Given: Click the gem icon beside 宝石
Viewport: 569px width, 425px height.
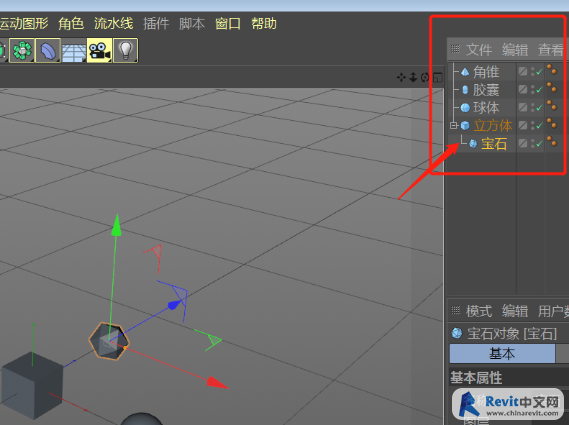Looking at the screenshot, I should [x=473, y=144].
